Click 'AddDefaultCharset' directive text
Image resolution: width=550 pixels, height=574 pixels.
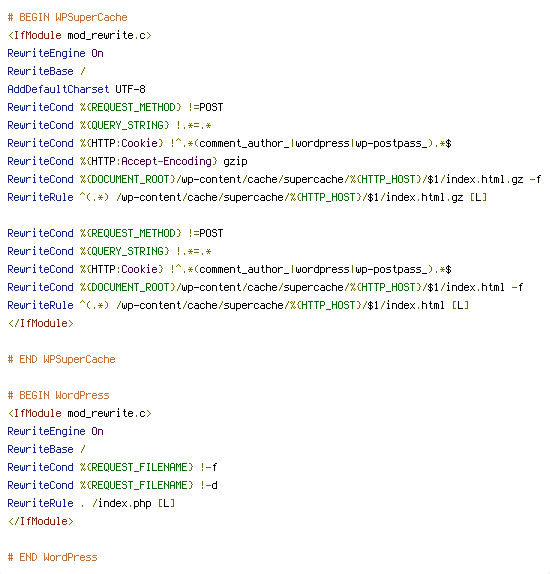point(58,89)
